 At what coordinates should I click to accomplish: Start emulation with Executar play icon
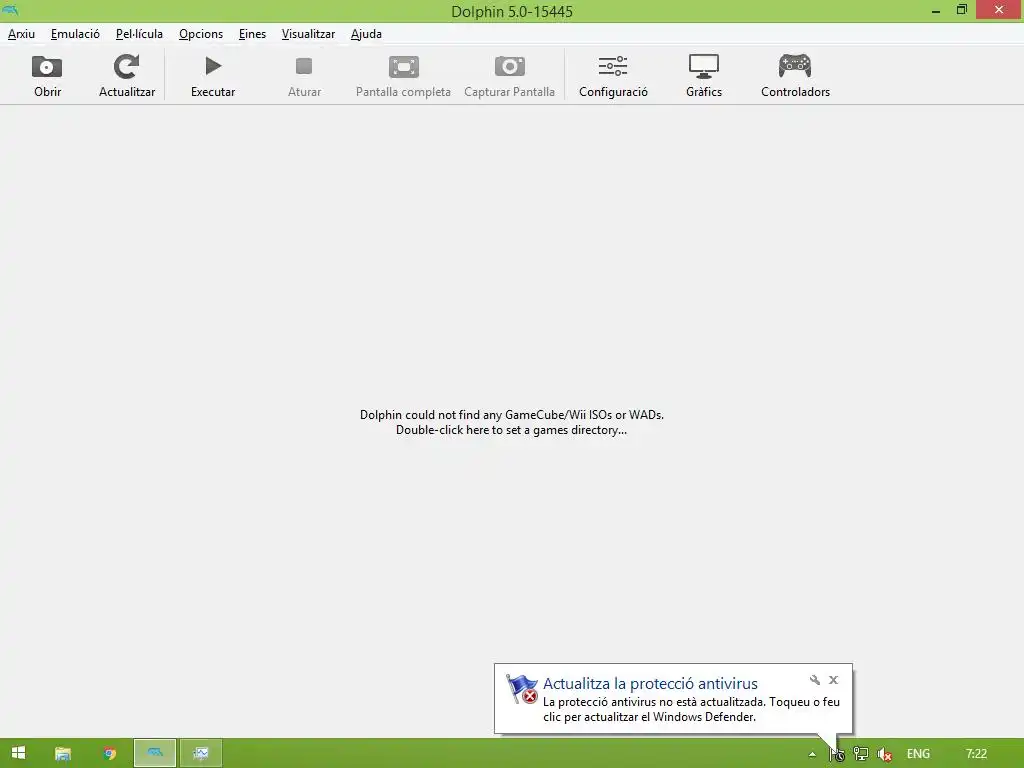pyautogui.click(x=213, y=66)
